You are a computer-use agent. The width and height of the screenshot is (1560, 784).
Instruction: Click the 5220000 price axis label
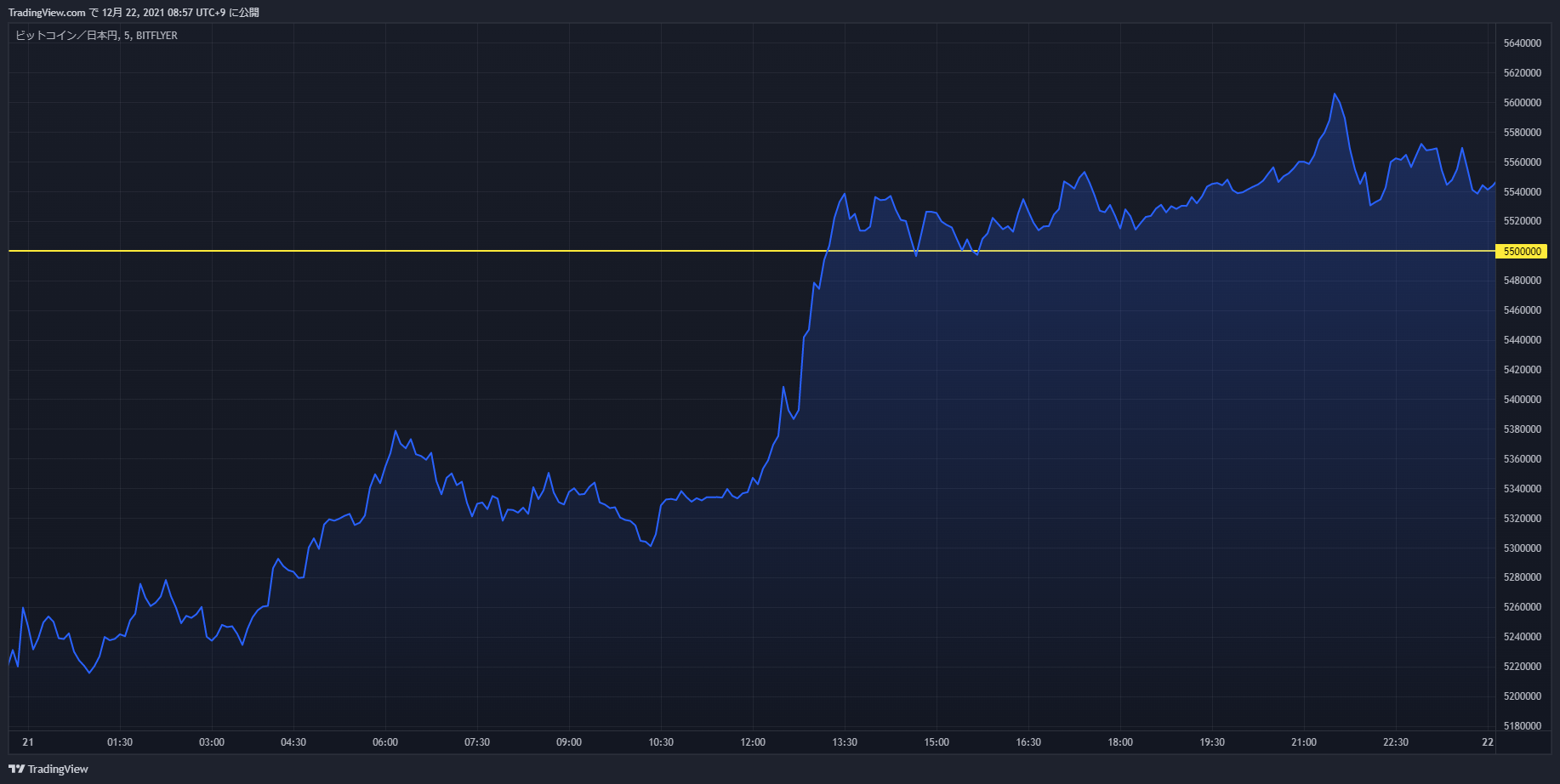coord(1523,667)
